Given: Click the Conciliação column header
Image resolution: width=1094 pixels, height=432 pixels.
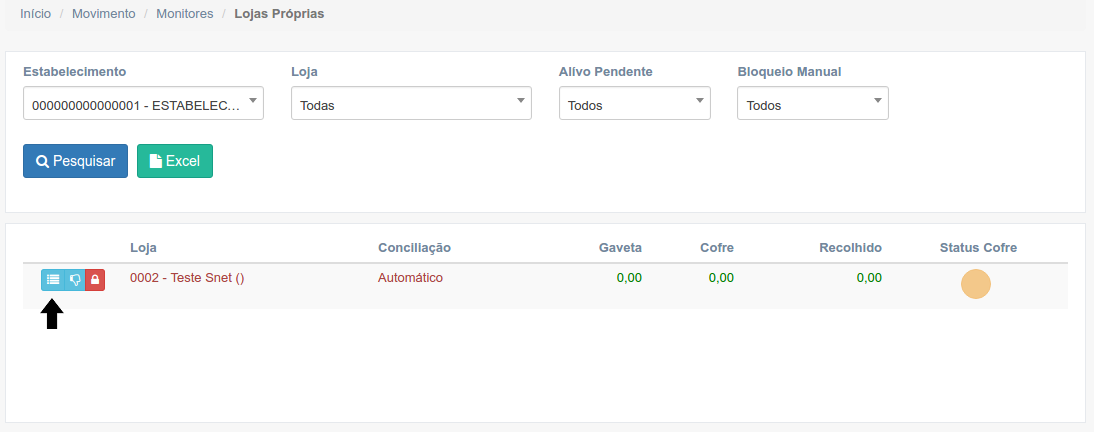Looking at the screenshot, I should coord(414,247).
